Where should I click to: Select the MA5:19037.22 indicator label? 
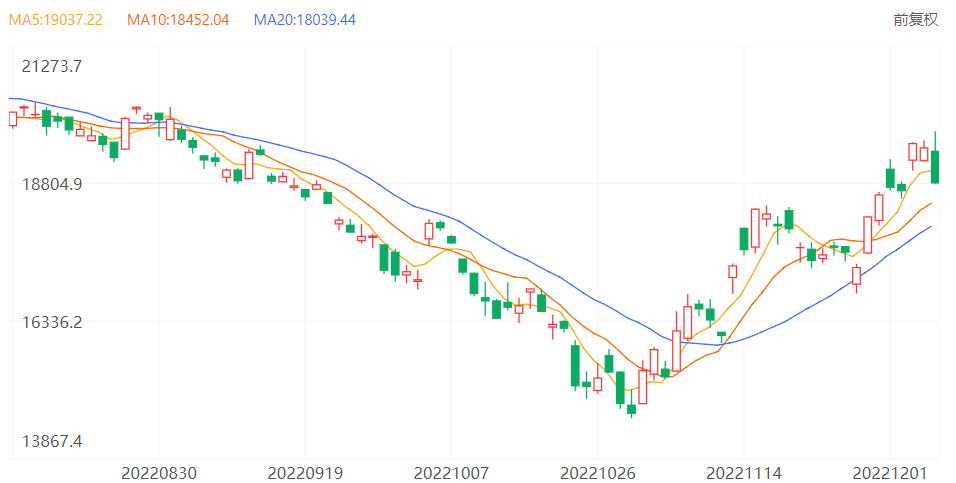[x=55, y=20]
